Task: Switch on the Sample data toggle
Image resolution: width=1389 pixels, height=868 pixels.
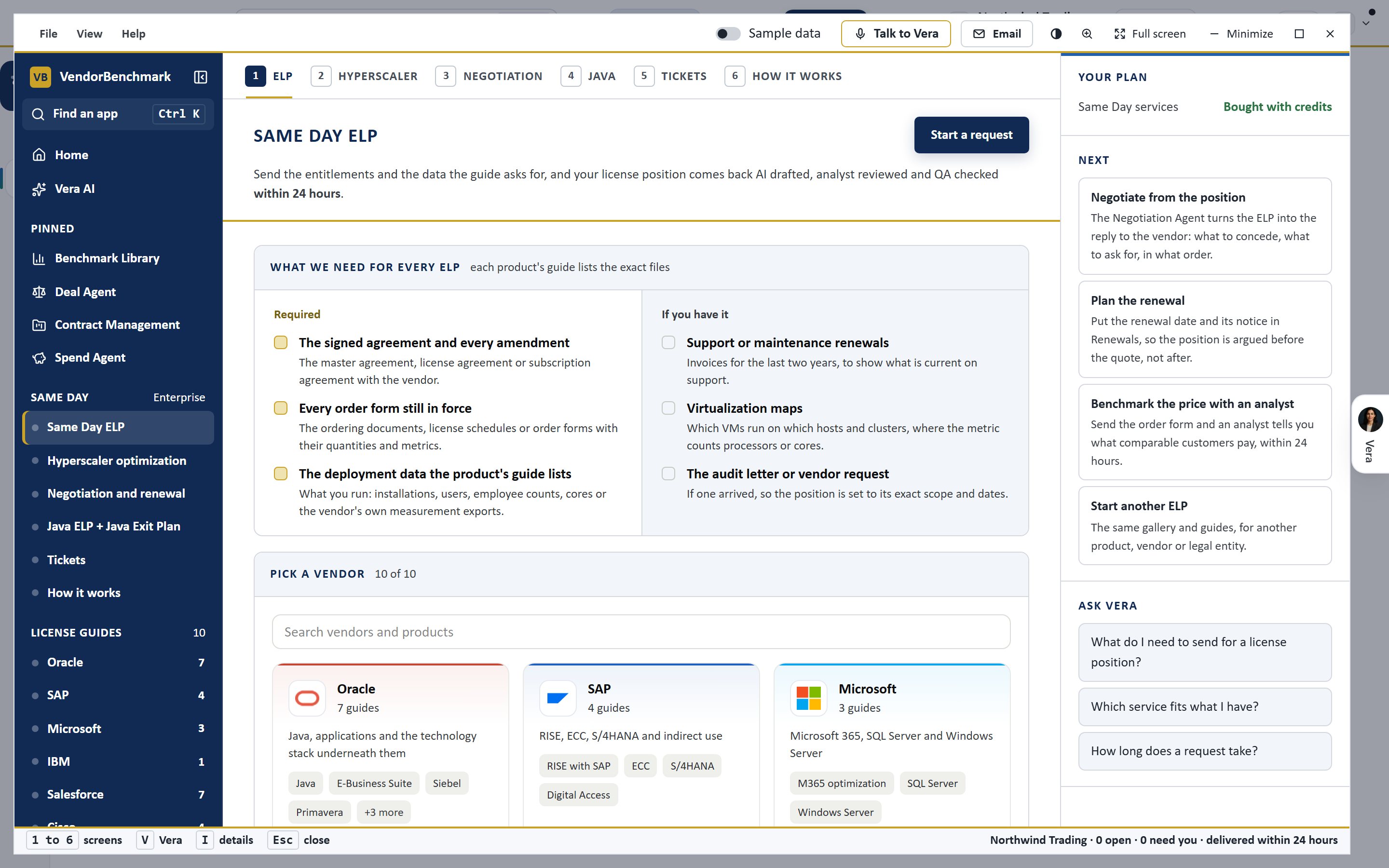Action: [728, 34]
